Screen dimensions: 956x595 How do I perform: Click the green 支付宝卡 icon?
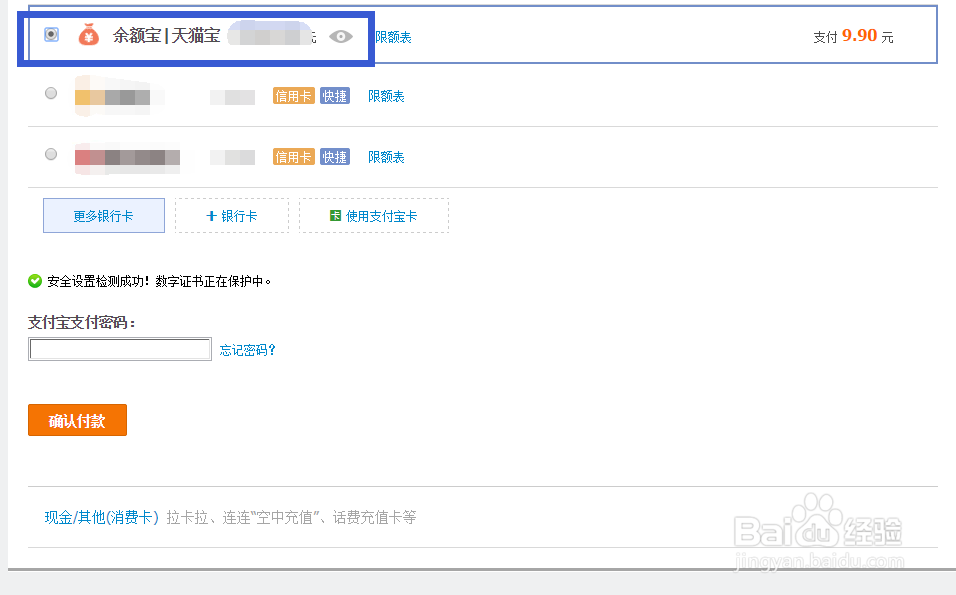pos(335,215)
